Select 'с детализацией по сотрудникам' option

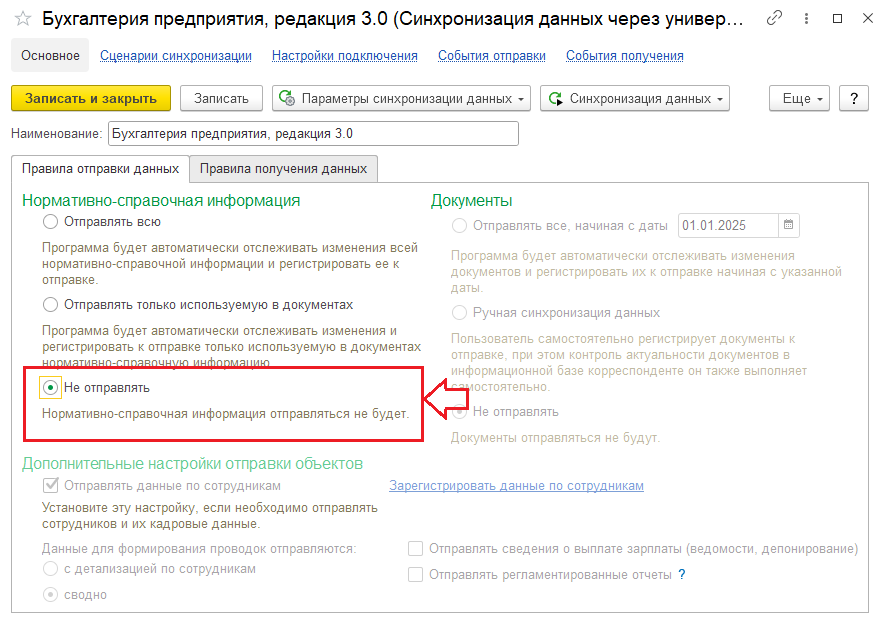coord(51,569)
